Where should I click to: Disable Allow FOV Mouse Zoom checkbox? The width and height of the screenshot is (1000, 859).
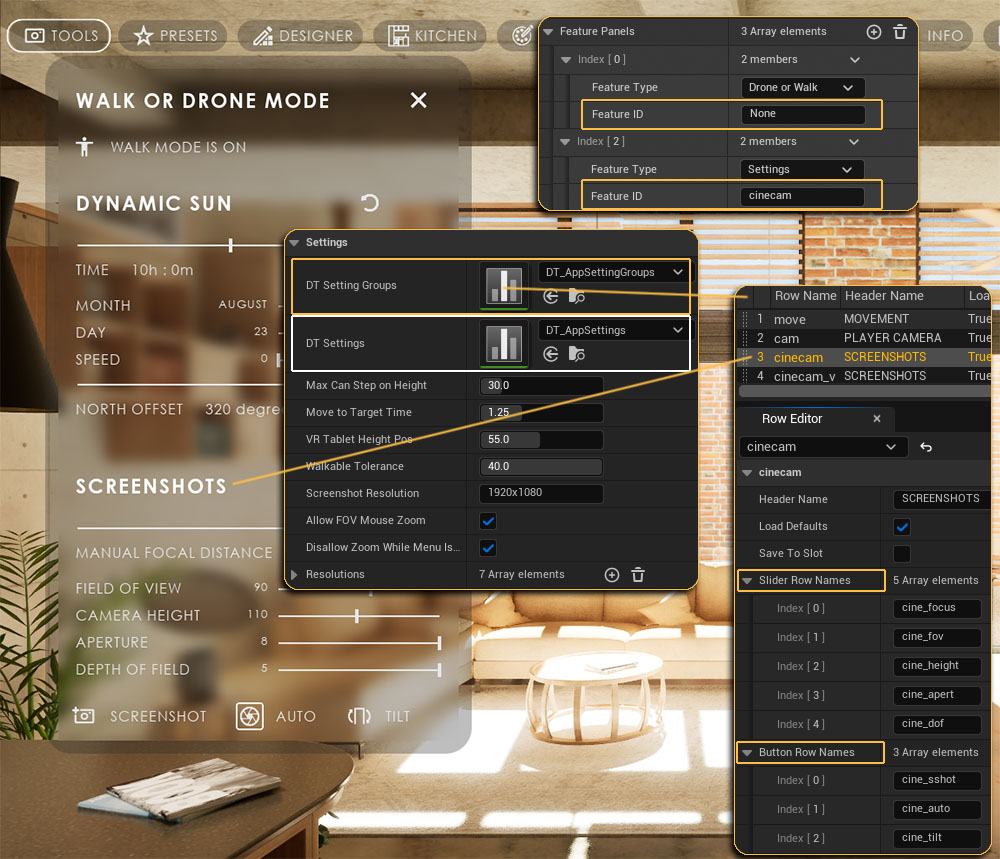point(488,521)
